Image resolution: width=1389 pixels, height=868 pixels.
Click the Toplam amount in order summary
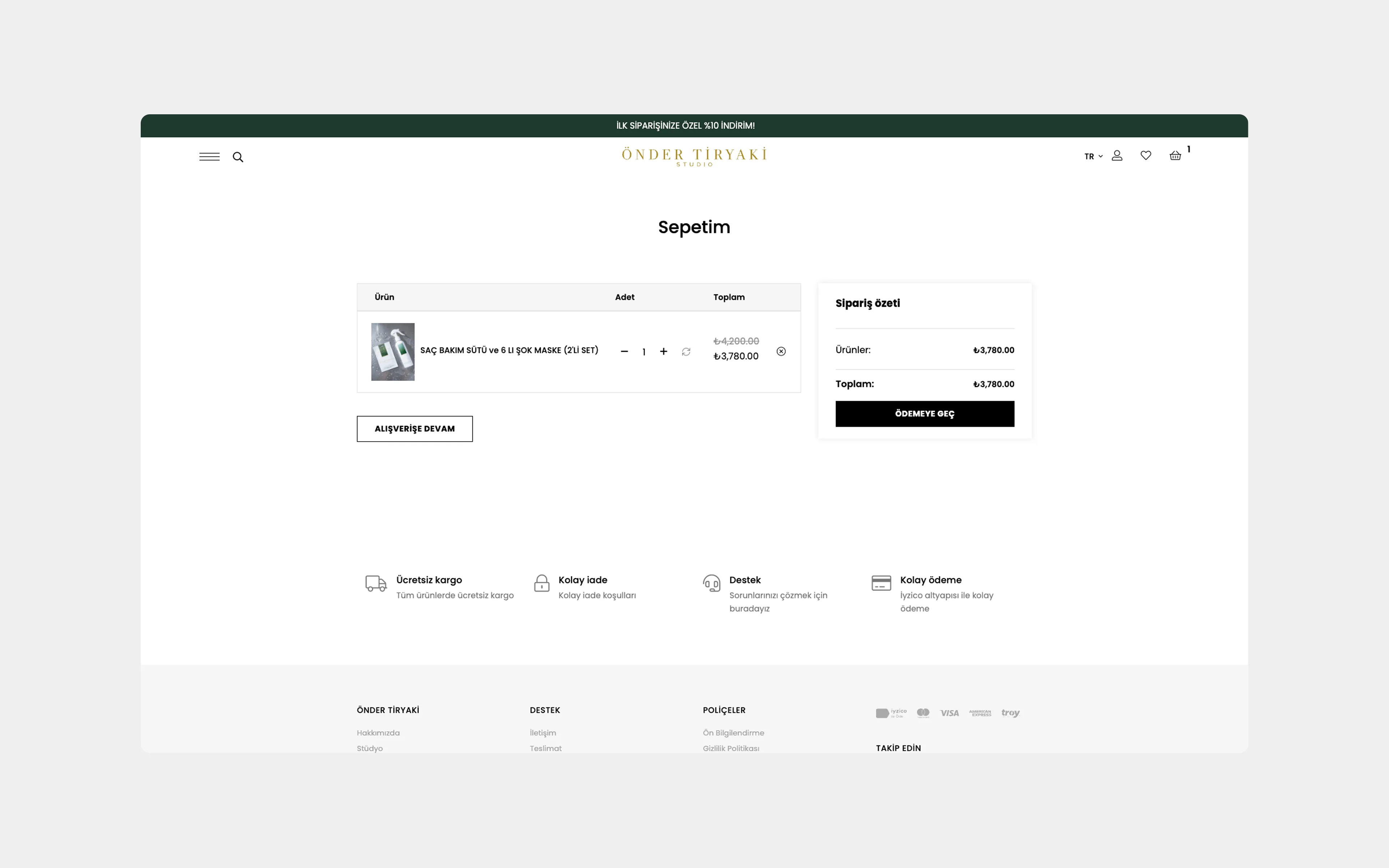point(994,384)
